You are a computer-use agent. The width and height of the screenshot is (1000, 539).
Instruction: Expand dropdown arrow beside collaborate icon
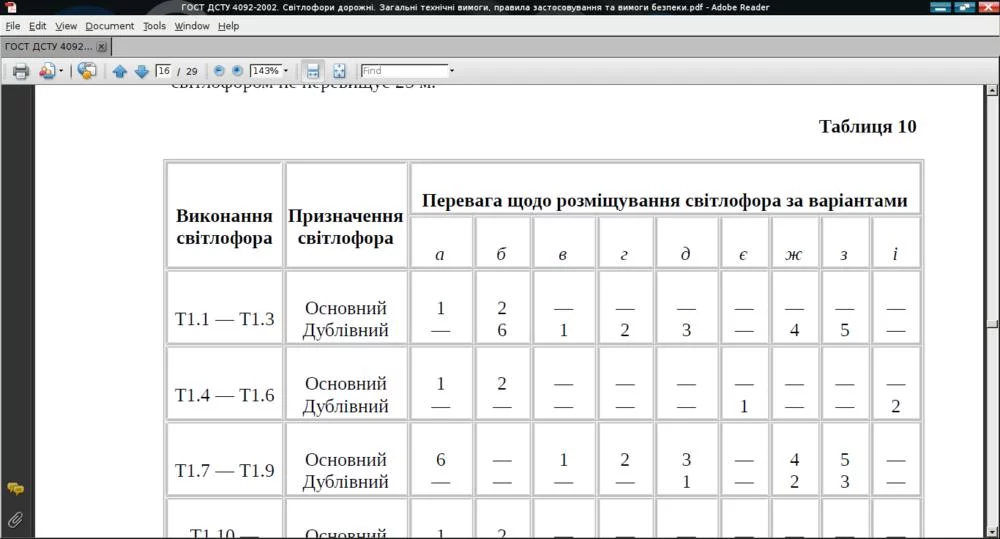[x=61, y=71]
